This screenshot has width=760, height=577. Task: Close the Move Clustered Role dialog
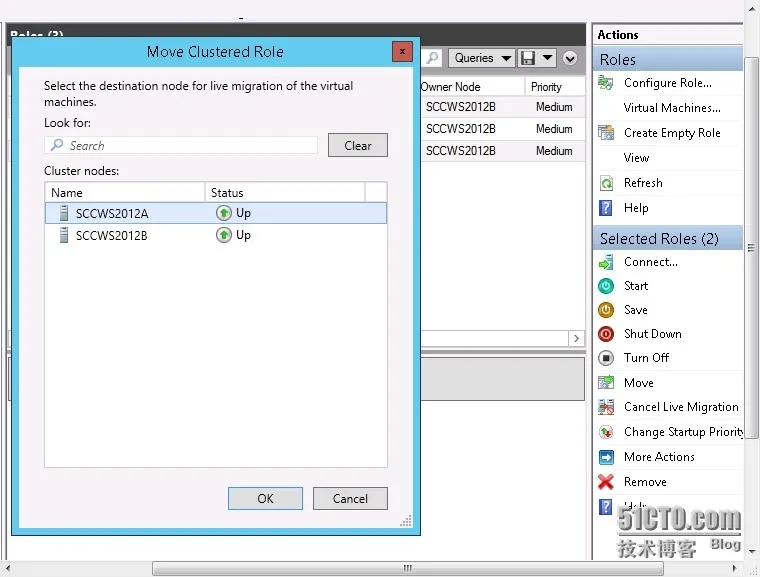(x=402, y=51)
